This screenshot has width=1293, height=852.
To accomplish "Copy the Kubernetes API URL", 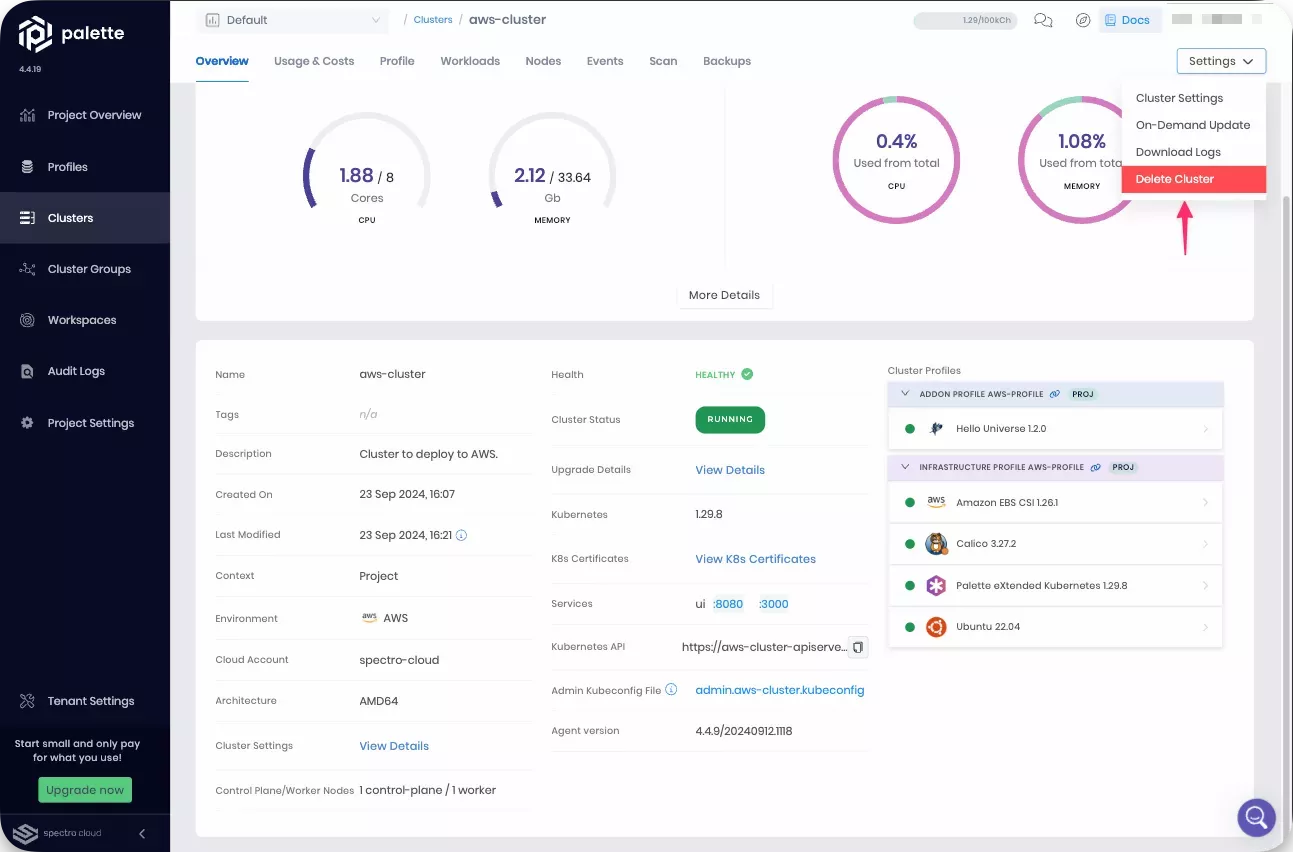I will (x=857, y=647).
